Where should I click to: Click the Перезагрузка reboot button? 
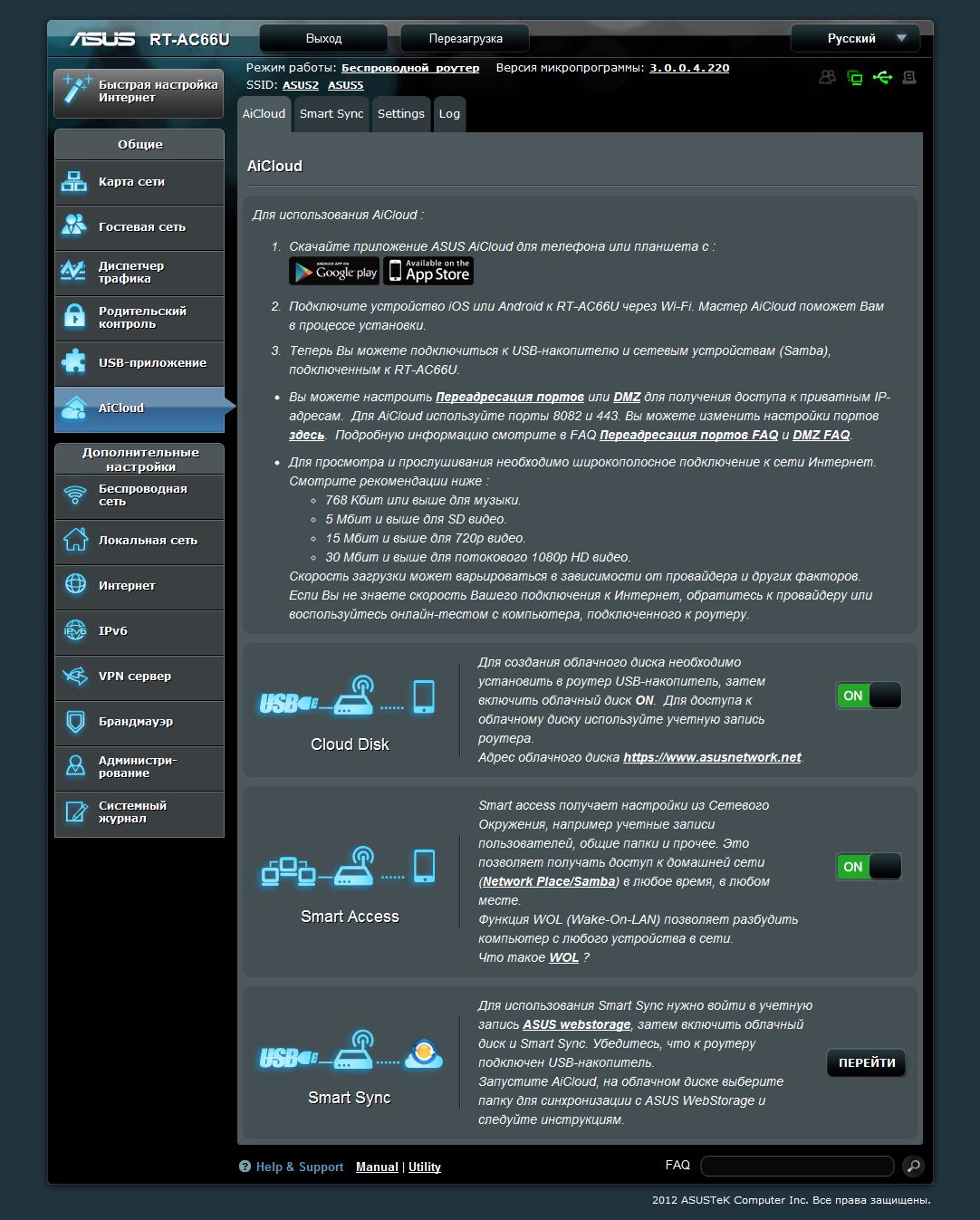(466, 38)
